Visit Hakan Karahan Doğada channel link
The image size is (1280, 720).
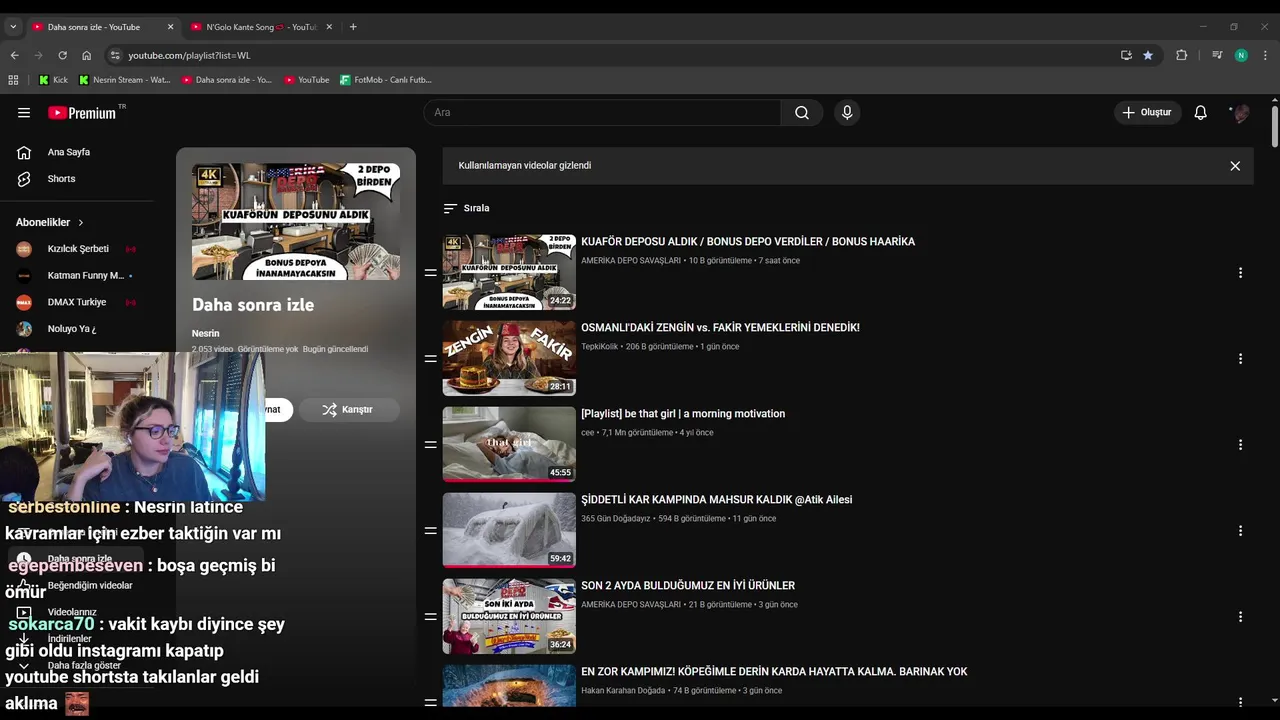(623, 691)
